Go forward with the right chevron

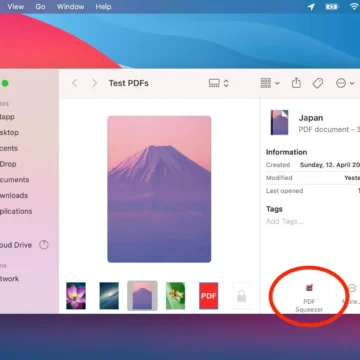95,83
